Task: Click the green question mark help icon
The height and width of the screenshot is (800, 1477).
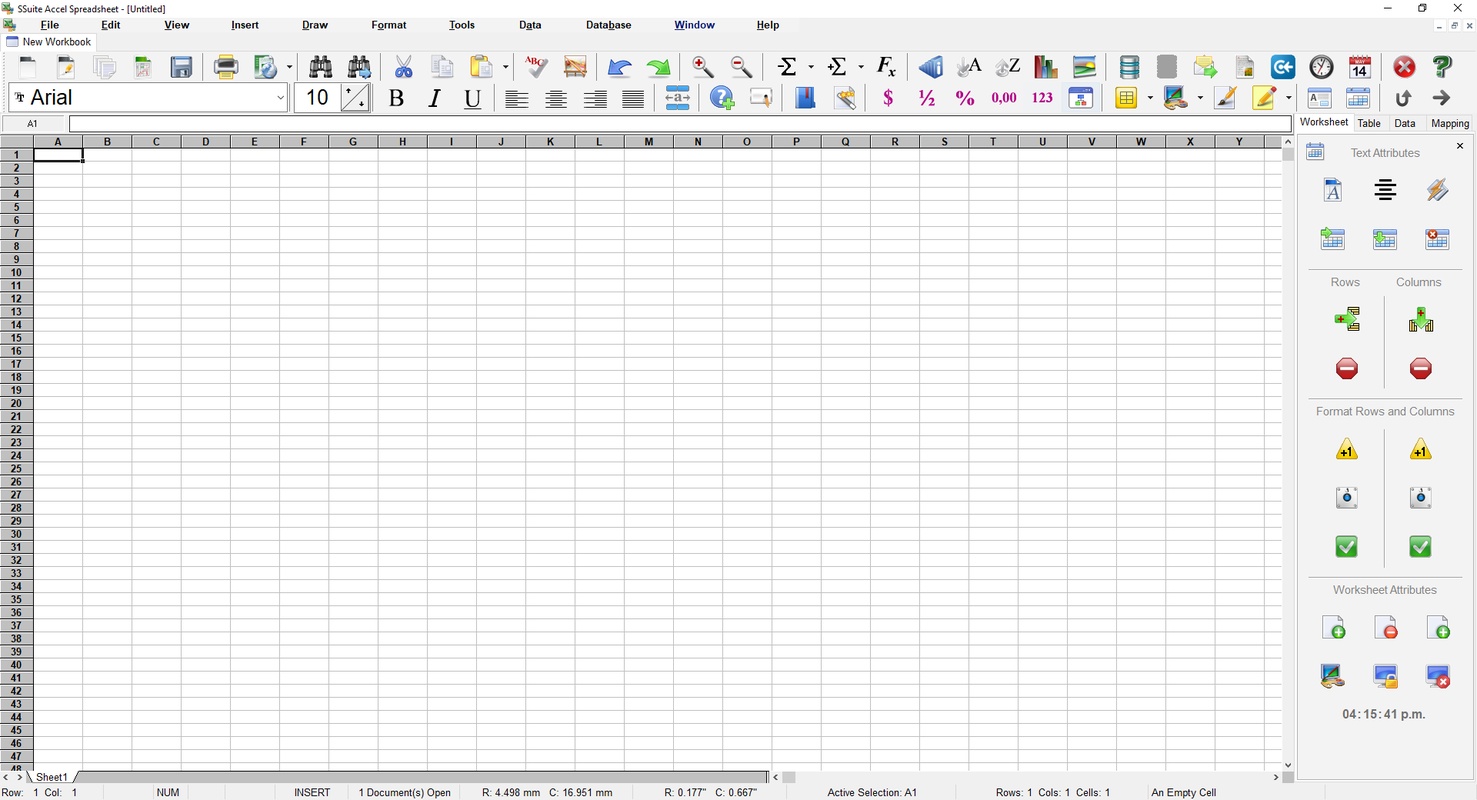Action: click(x=1442, y=67)
